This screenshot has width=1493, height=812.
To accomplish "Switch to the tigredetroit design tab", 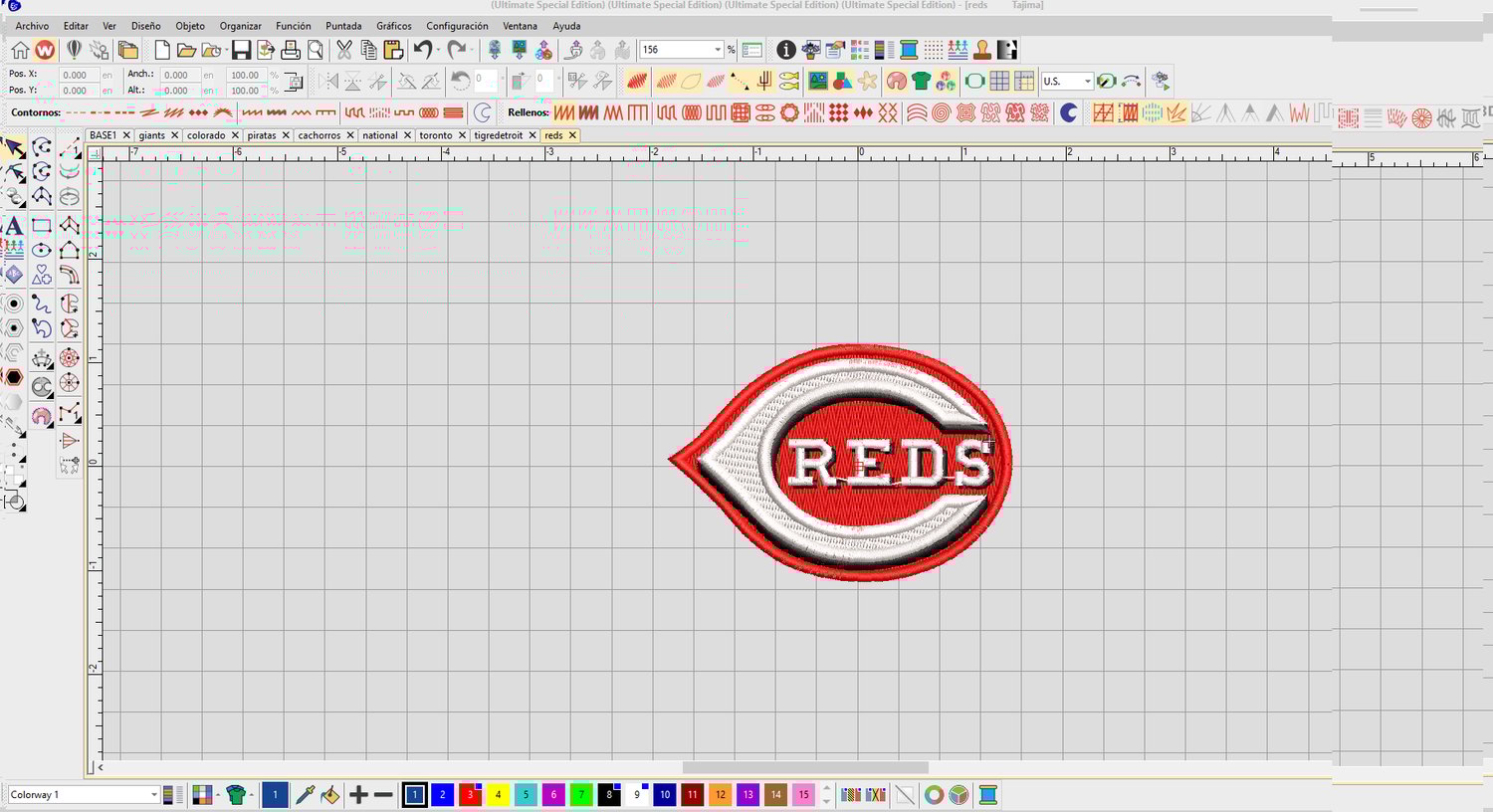I will click(x=499, y=135).
